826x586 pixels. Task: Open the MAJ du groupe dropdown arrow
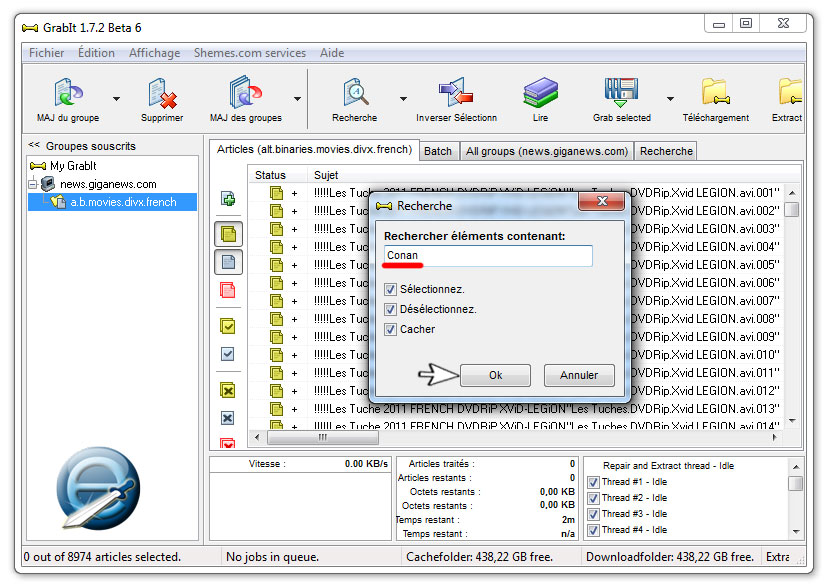pos(116,99)
